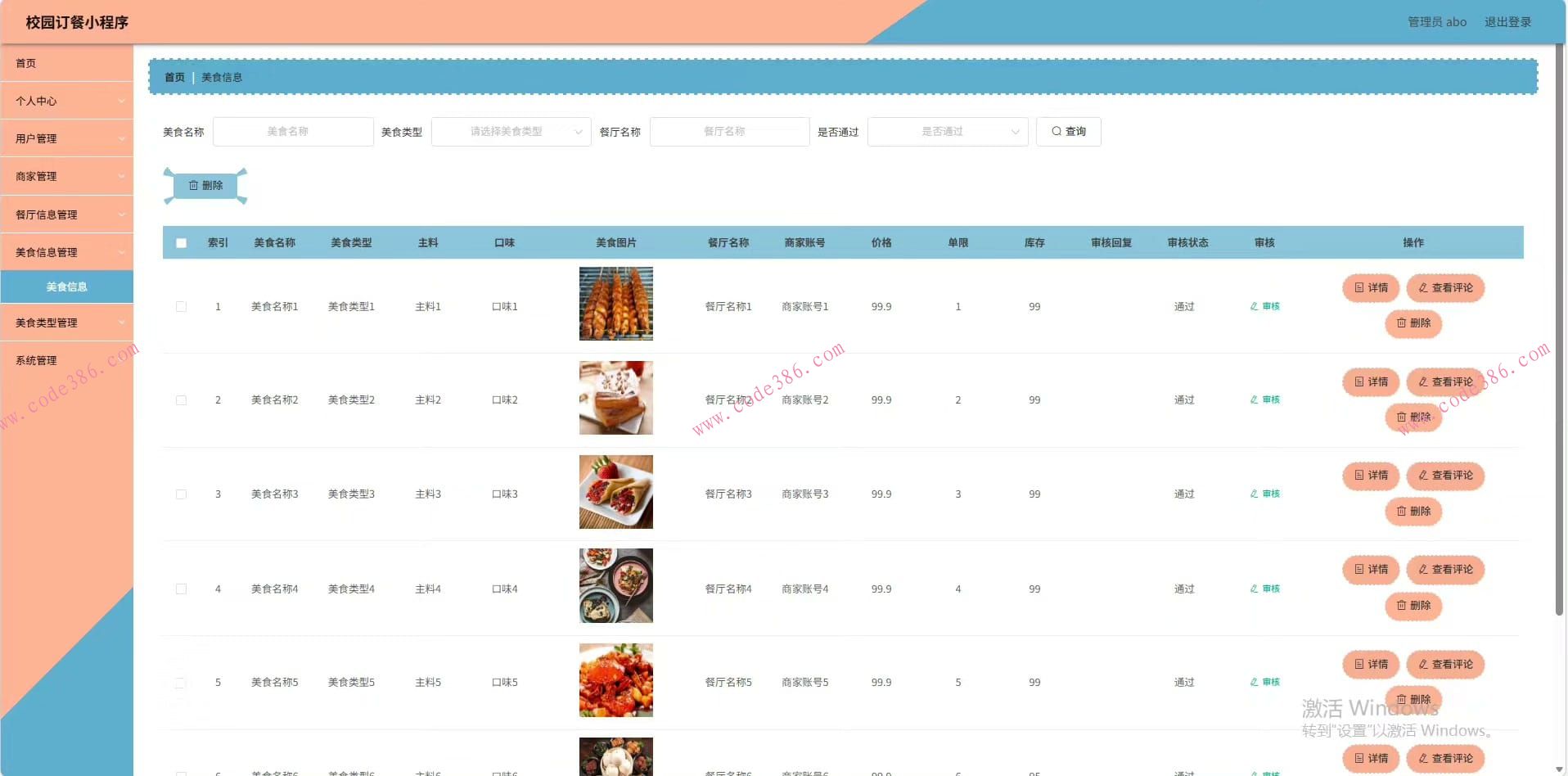Click the trash icon on the bulk 删除 button

pos(194,185)
